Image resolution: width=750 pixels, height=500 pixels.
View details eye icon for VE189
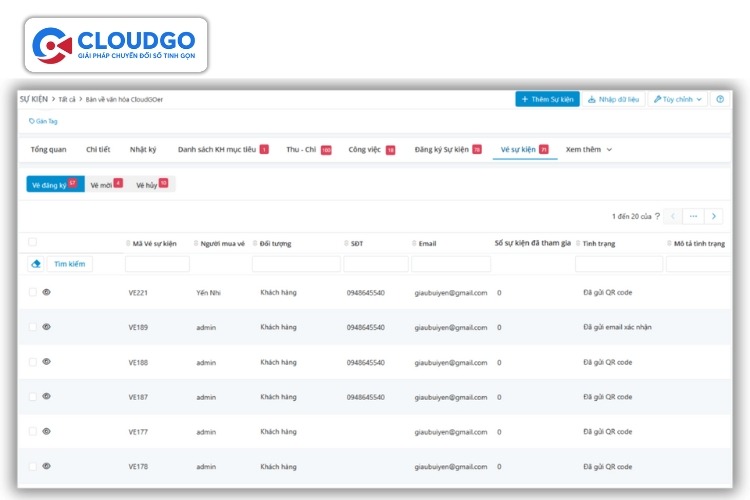click(x=46, y=327)
